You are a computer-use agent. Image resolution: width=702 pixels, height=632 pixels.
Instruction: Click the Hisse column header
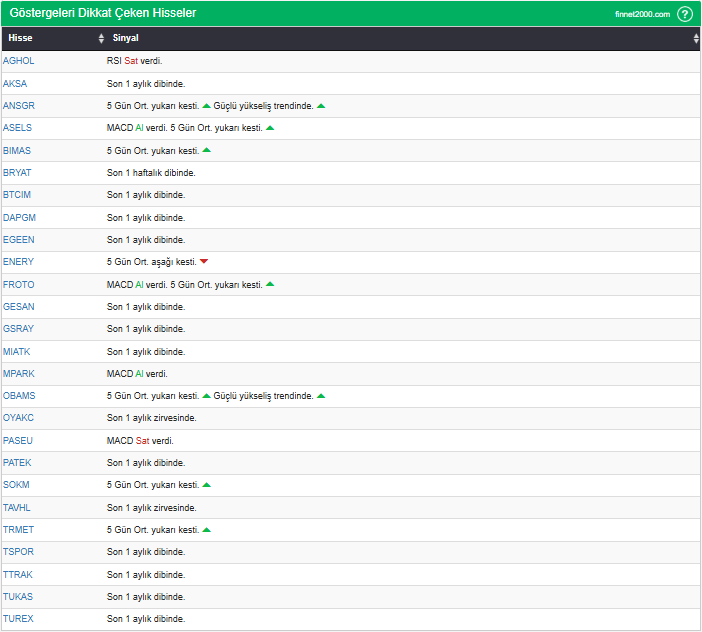click(x=21, y=39)
